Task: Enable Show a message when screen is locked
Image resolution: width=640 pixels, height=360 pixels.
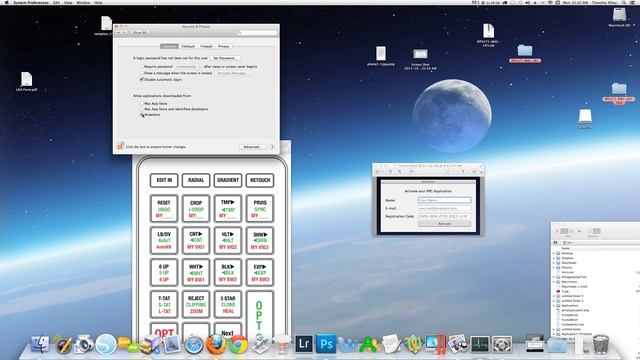Action: click(x=142, y=73)
